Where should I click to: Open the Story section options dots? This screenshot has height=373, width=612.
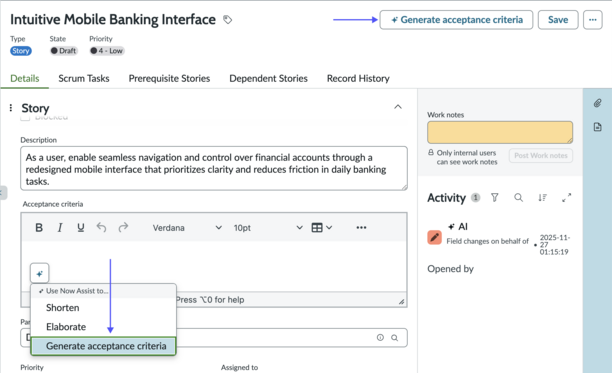point(11,108)
